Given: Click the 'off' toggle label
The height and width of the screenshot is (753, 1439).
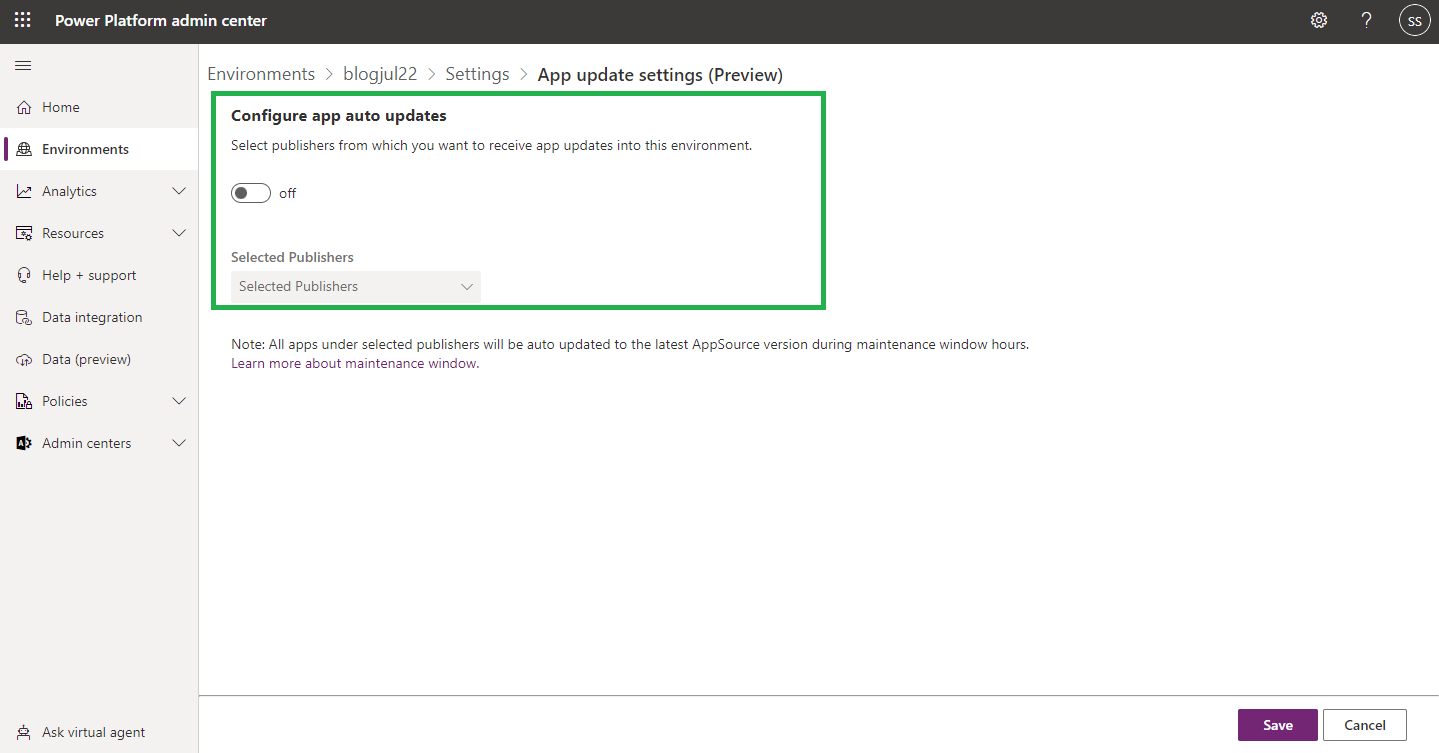Looking at the screenshot, I should (x=288, y=194).
